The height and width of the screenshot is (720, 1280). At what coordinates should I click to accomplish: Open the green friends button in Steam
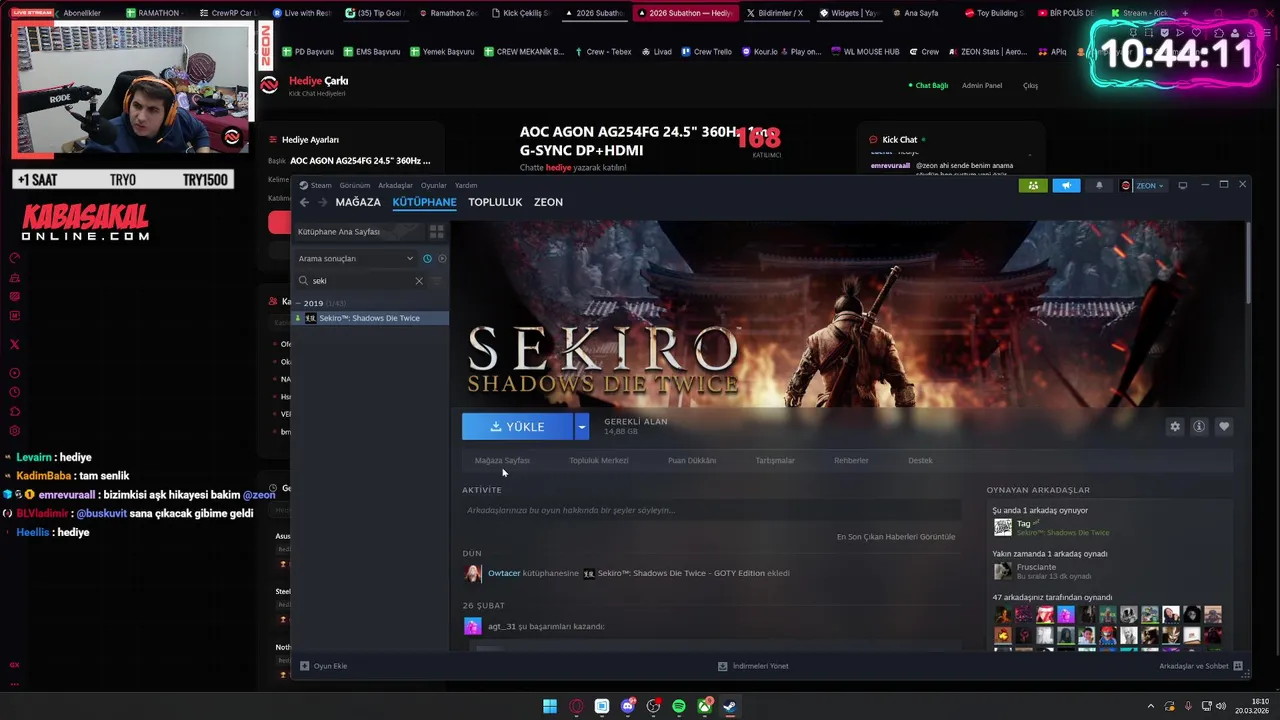1033,185
